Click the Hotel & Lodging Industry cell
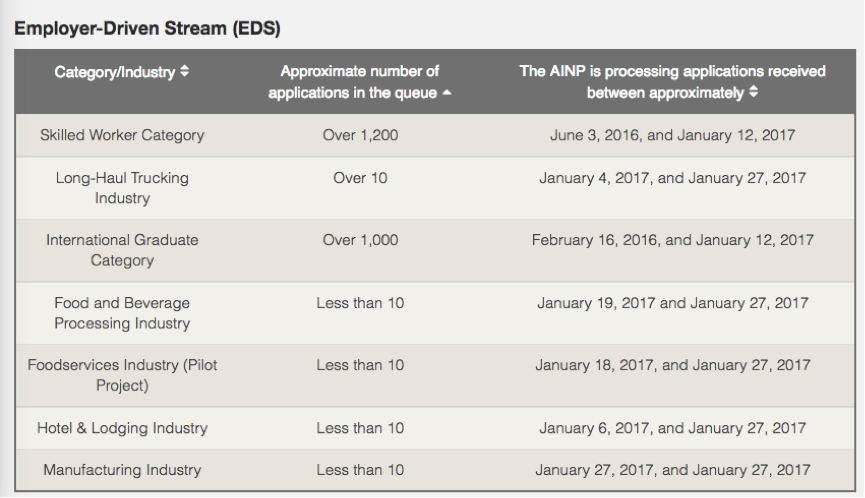865x498 pixels. (x=122, y=428)
